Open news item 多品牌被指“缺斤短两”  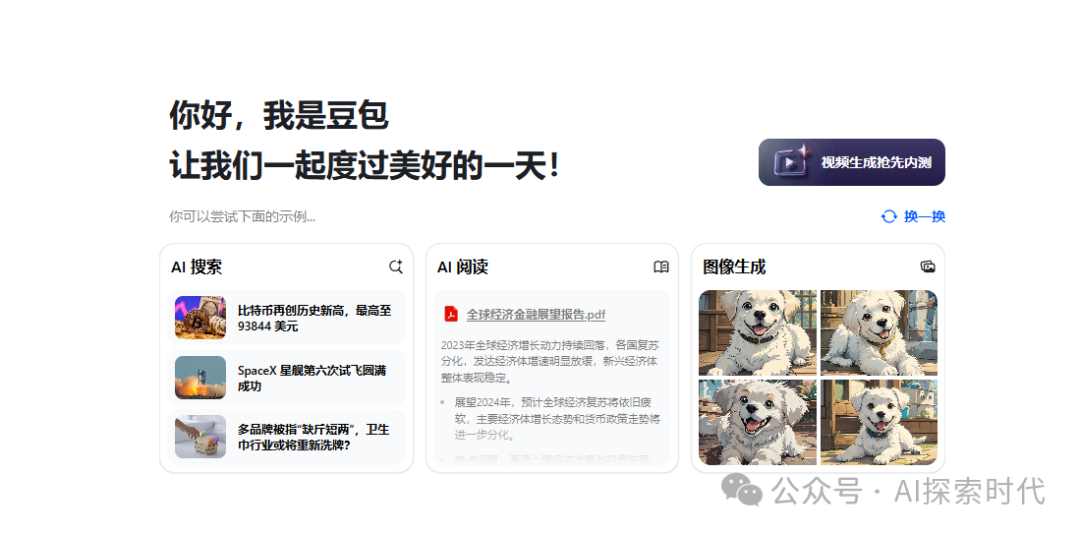coord(287,437)
